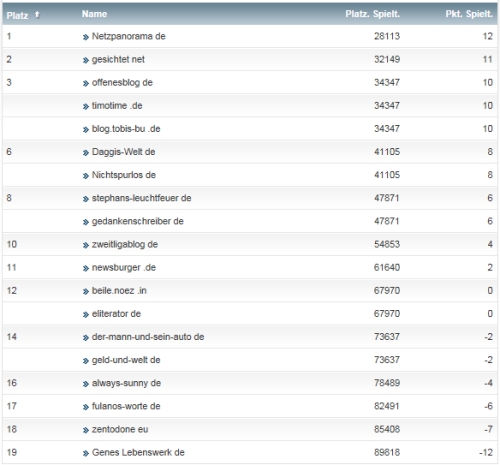The image size is (500, 465).
Task: Click the arrow icon before always-sunny de
Action: point(86,384)
